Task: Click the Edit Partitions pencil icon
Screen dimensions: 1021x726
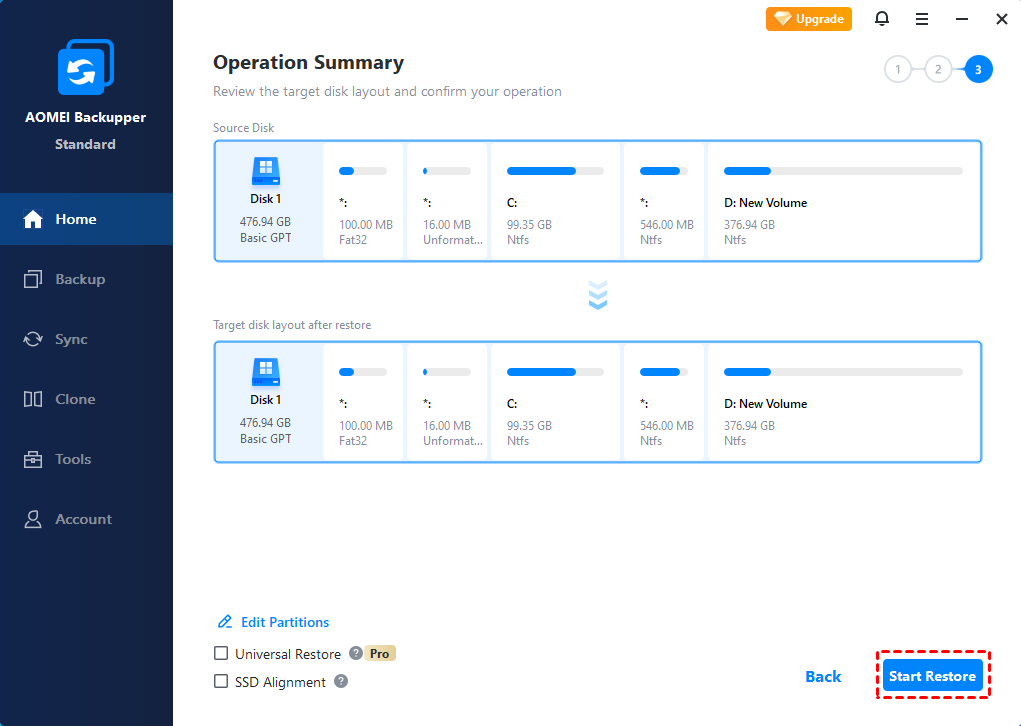Action: point(225,622)
